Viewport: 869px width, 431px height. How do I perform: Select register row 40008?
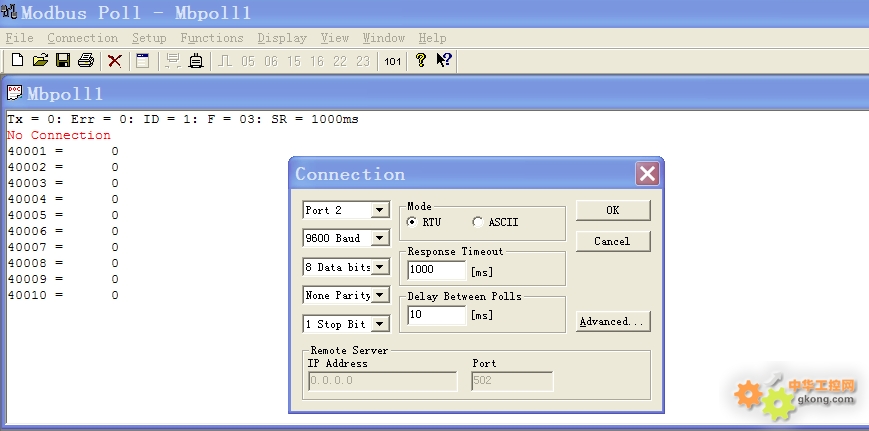click(x=63, y=263)
